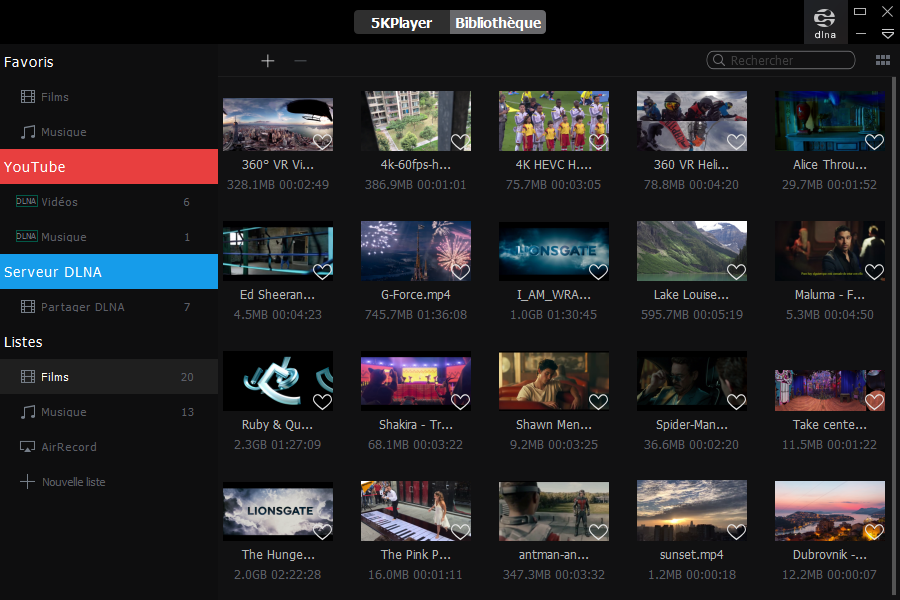This screenshot has height=600, width=900.
Task: Switch to the 5KPlayer tab
Action: pyautogui.click(x=401, y=22)
